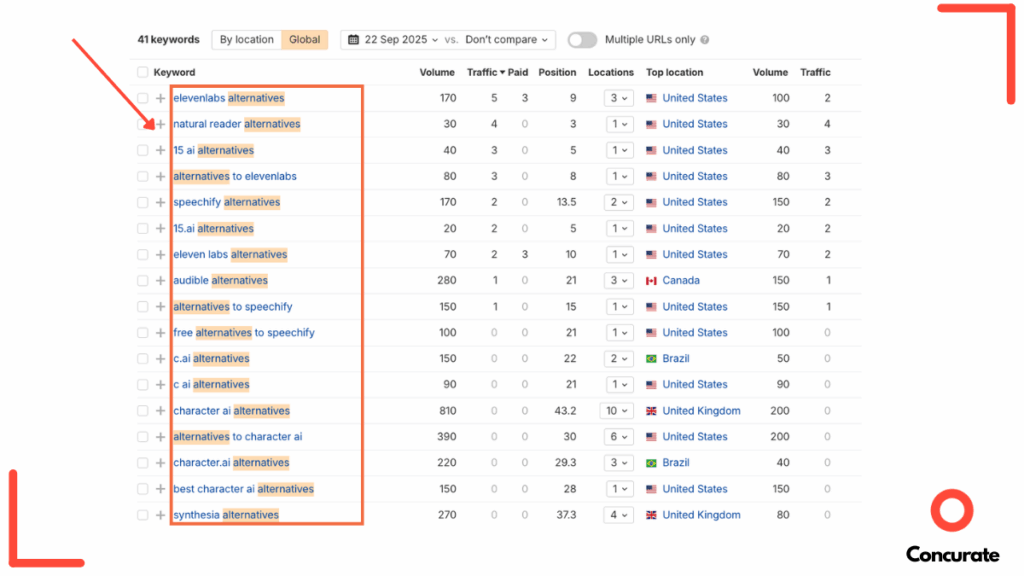Click plus icon beside best character ai alternatives
Screen dimensions: 1024x576
pyautogui.click(x=160, y=489)
